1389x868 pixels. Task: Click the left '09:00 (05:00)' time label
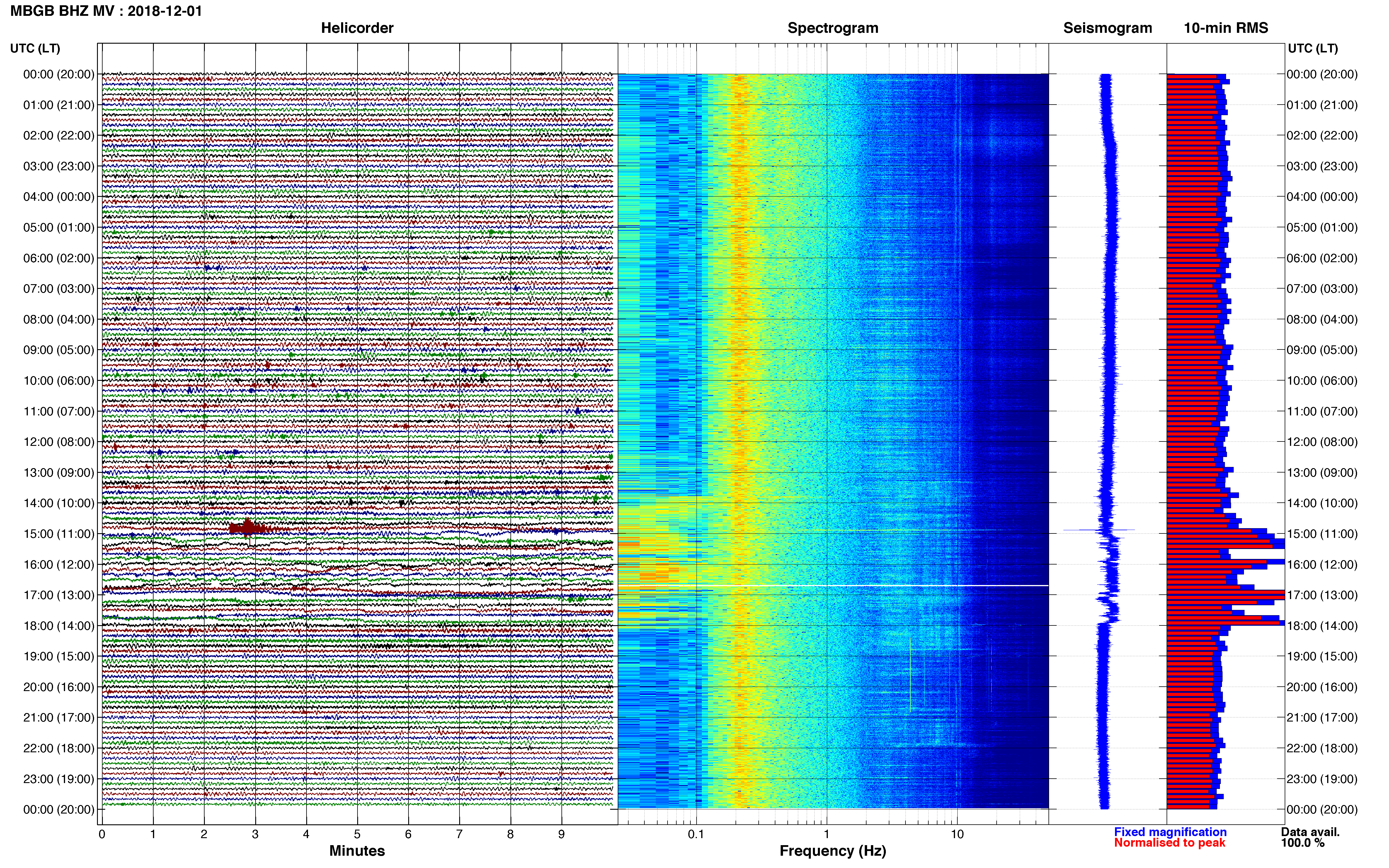point(59,349)
